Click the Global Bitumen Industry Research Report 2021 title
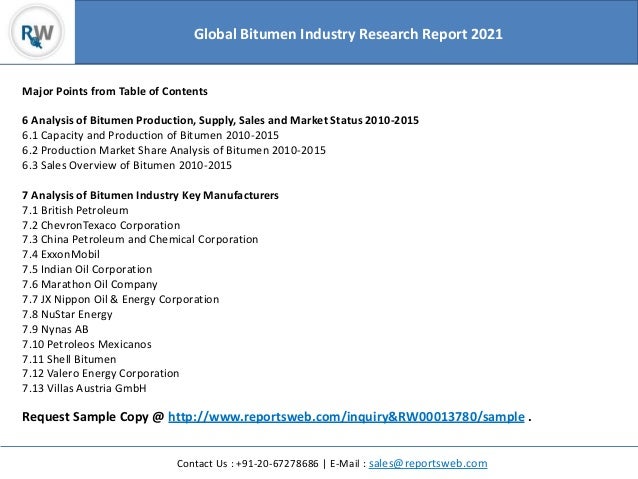This screenshot has height=479, width=638. coord(348,34)
